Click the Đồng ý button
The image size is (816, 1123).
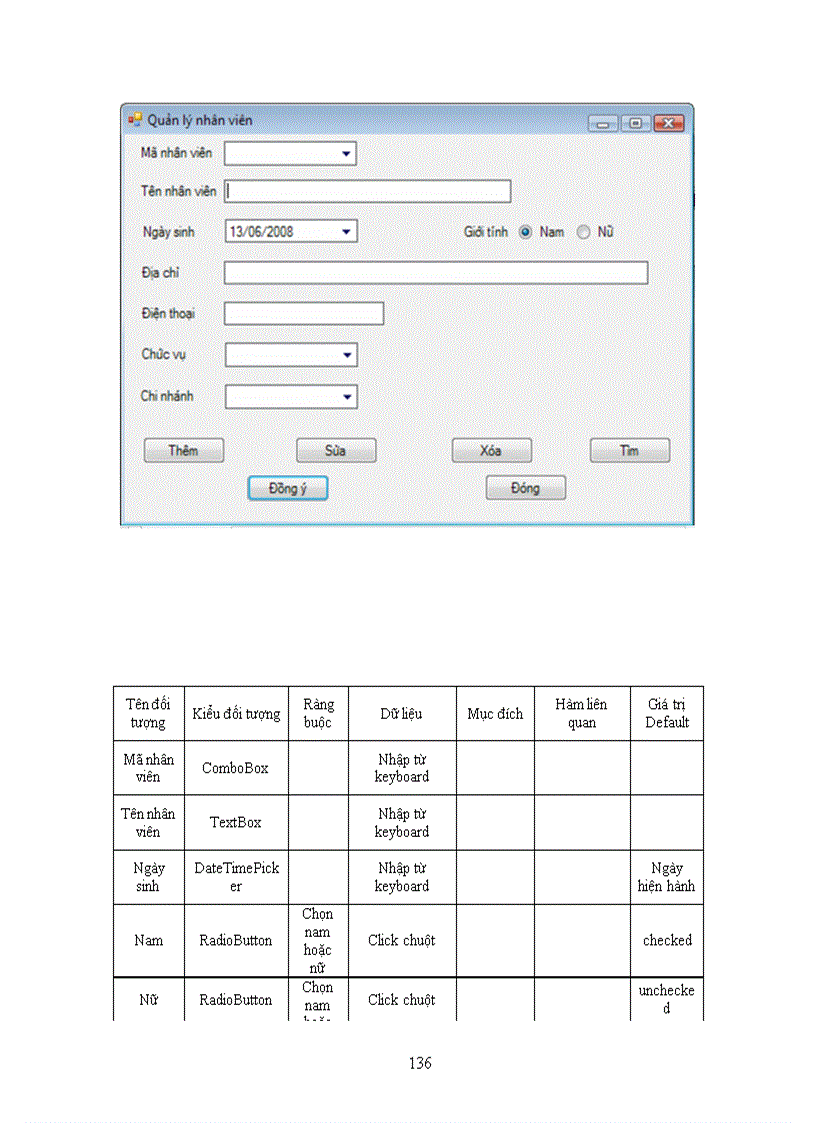[x=287, y=487]
